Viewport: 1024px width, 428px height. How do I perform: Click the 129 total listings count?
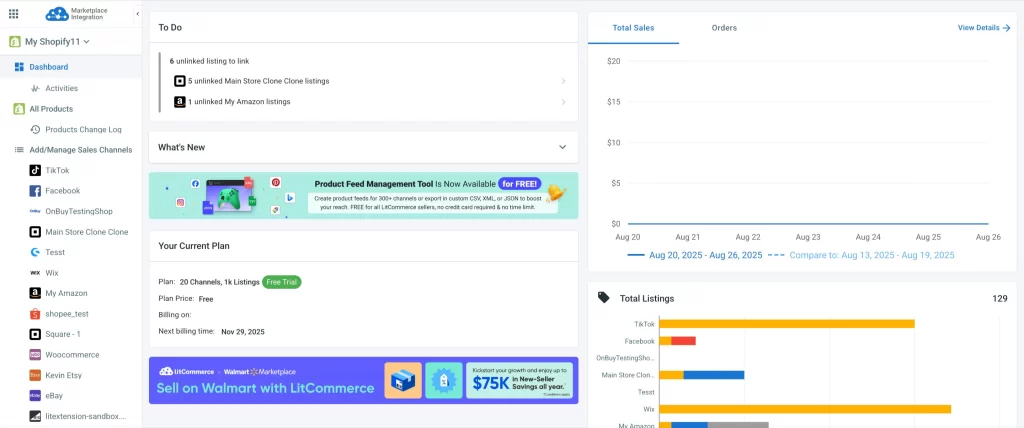click(1000, 299)
